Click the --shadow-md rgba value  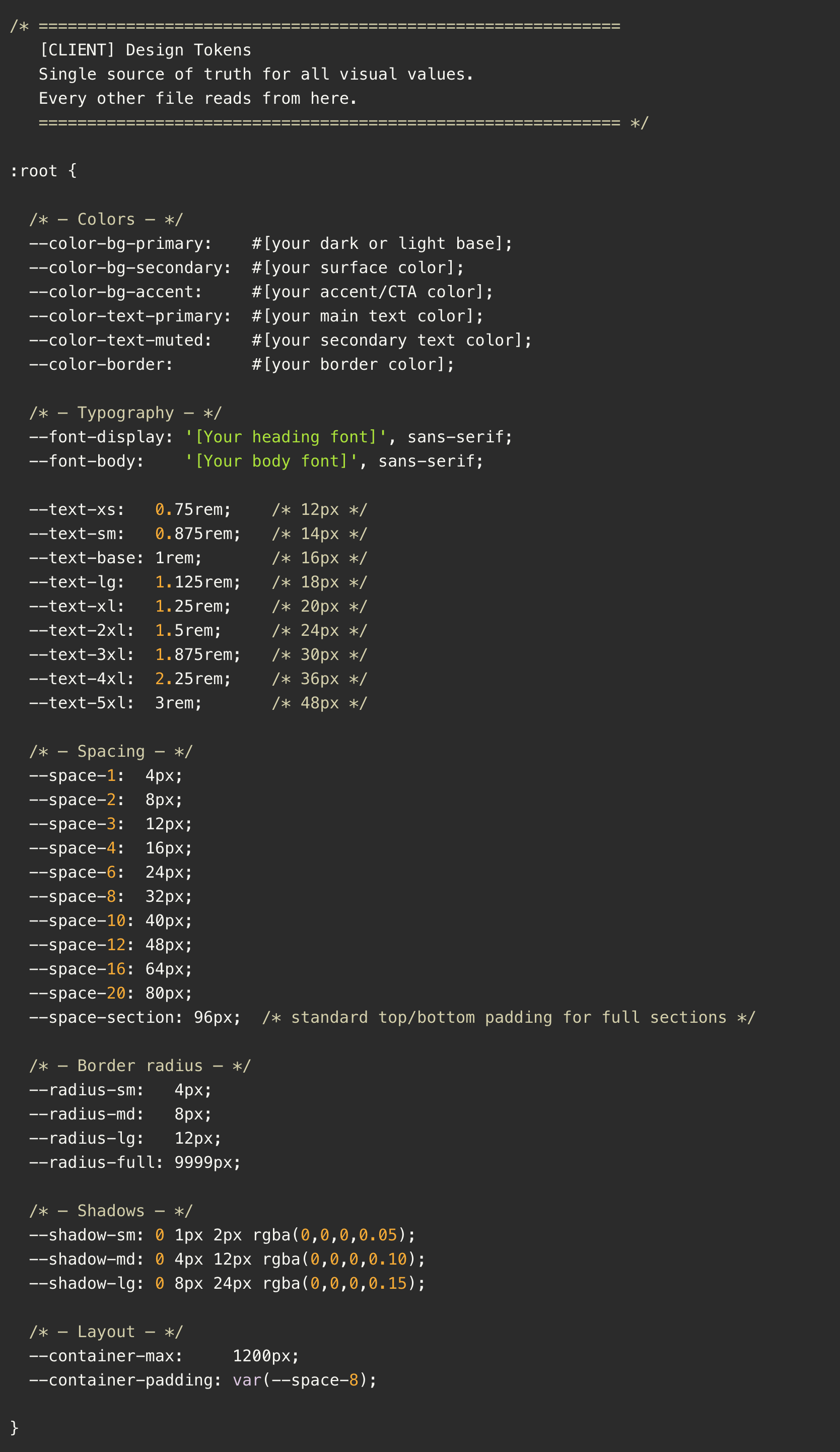(x=343, y=1260)
